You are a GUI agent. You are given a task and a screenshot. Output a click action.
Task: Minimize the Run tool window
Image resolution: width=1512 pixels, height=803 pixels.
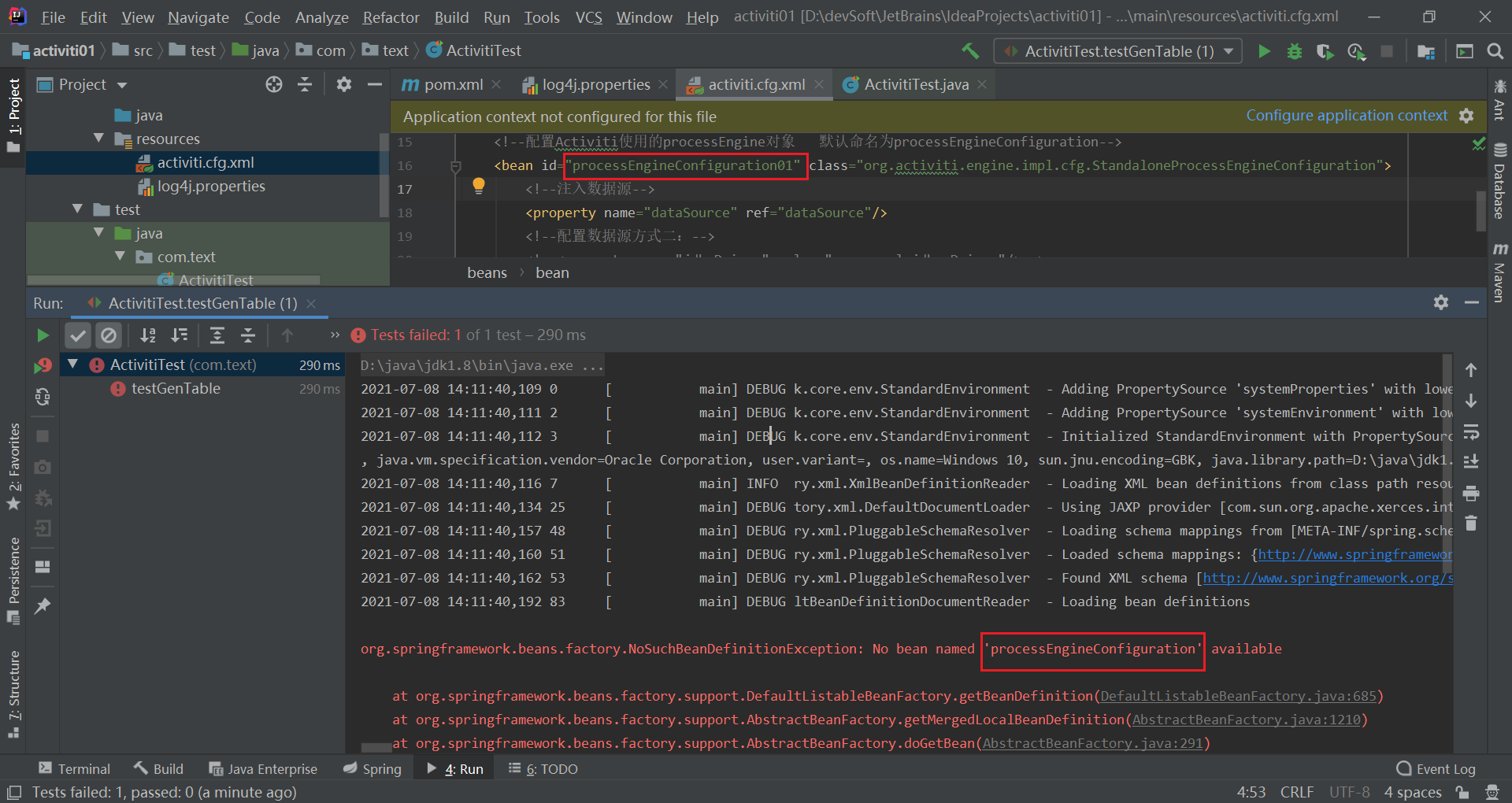point(1472,302)
